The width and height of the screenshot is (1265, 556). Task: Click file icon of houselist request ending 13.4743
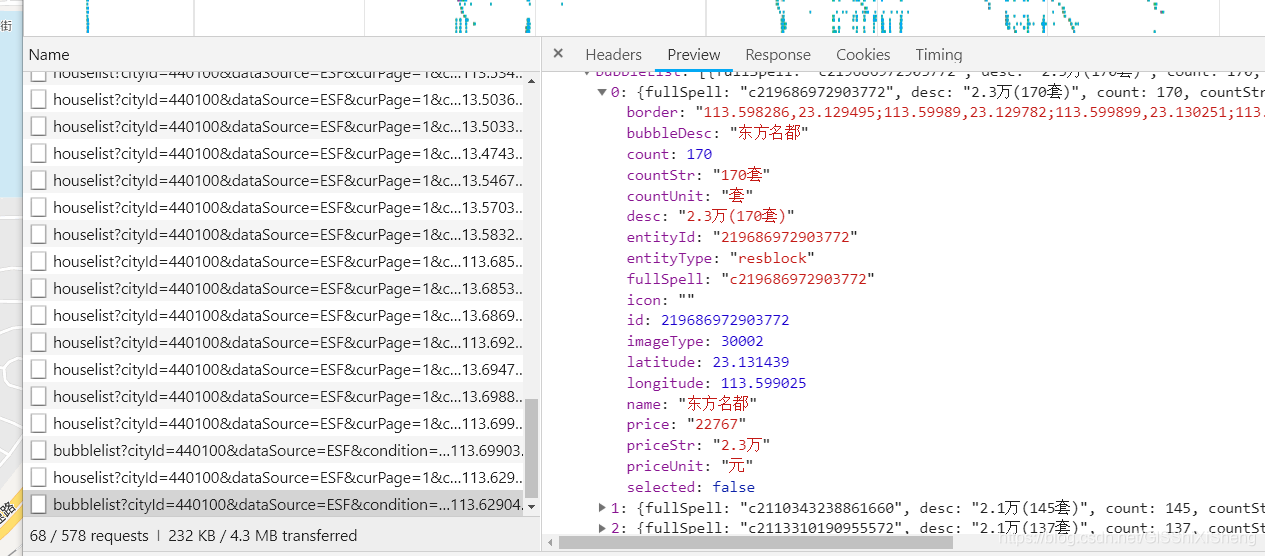[x=38, y=154]
